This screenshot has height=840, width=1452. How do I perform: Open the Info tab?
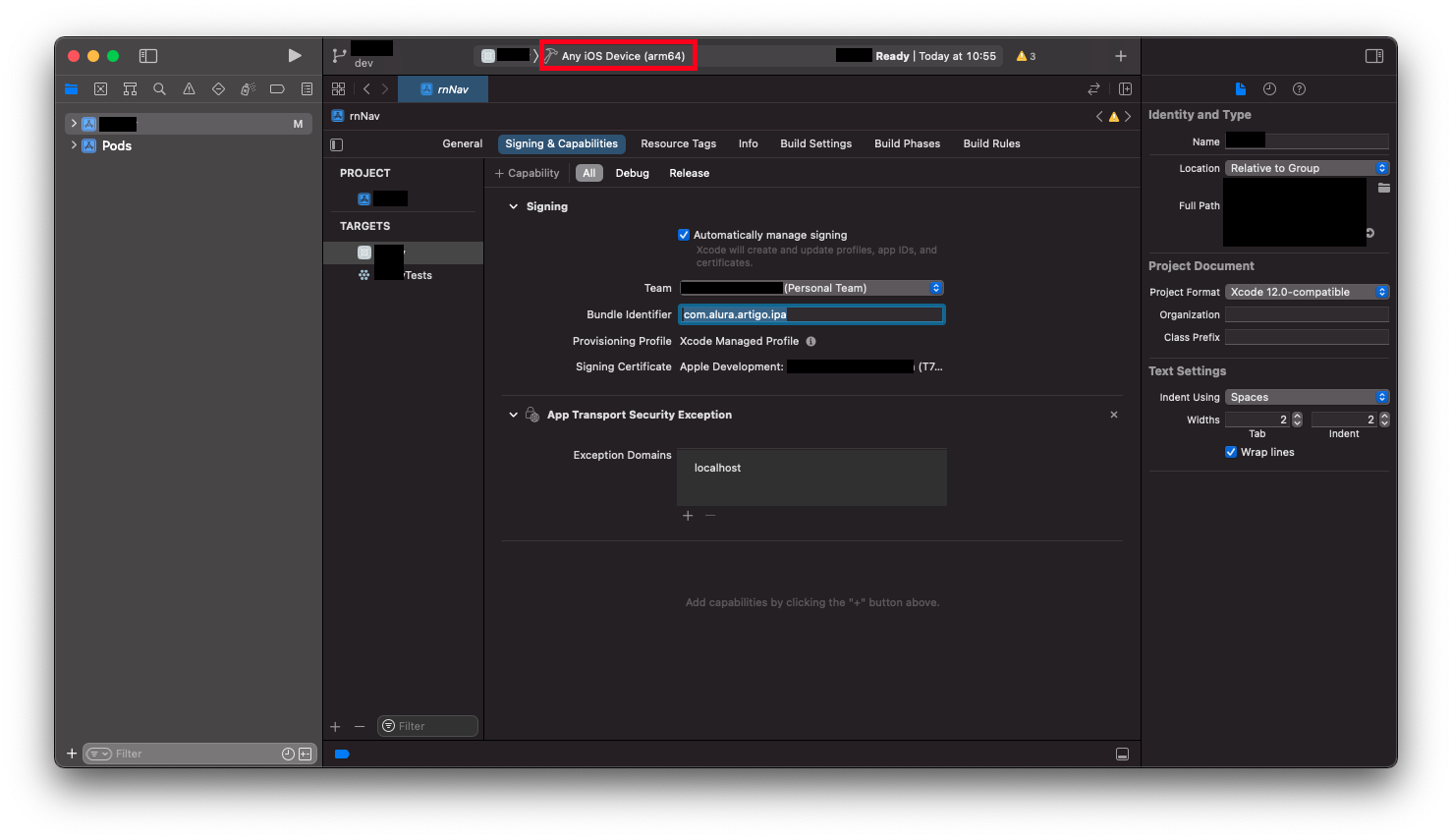(x=748, y=143)
